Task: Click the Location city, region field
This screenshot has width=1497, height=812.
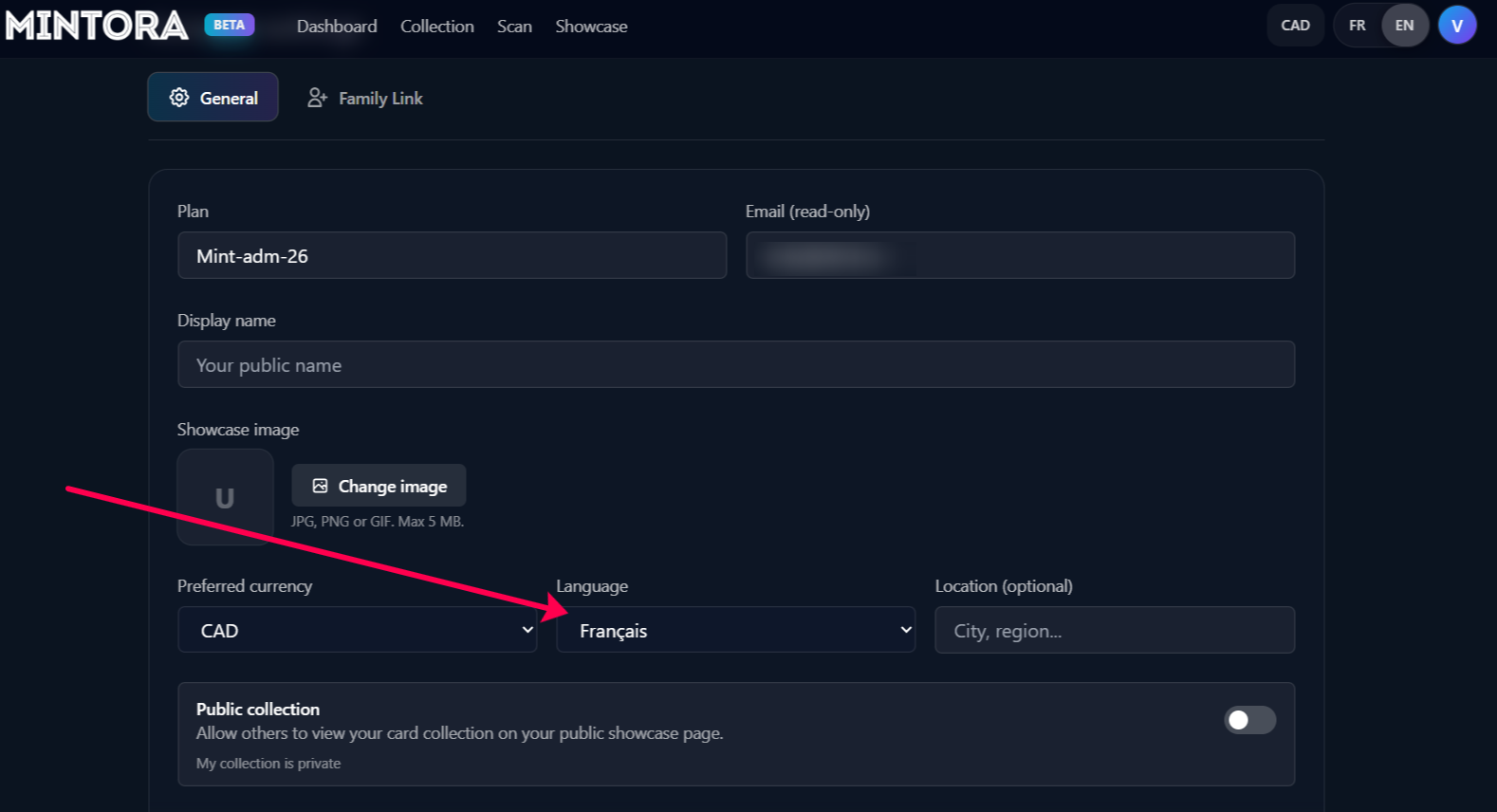Action: pyautogui.click(x=1114, y=630)
